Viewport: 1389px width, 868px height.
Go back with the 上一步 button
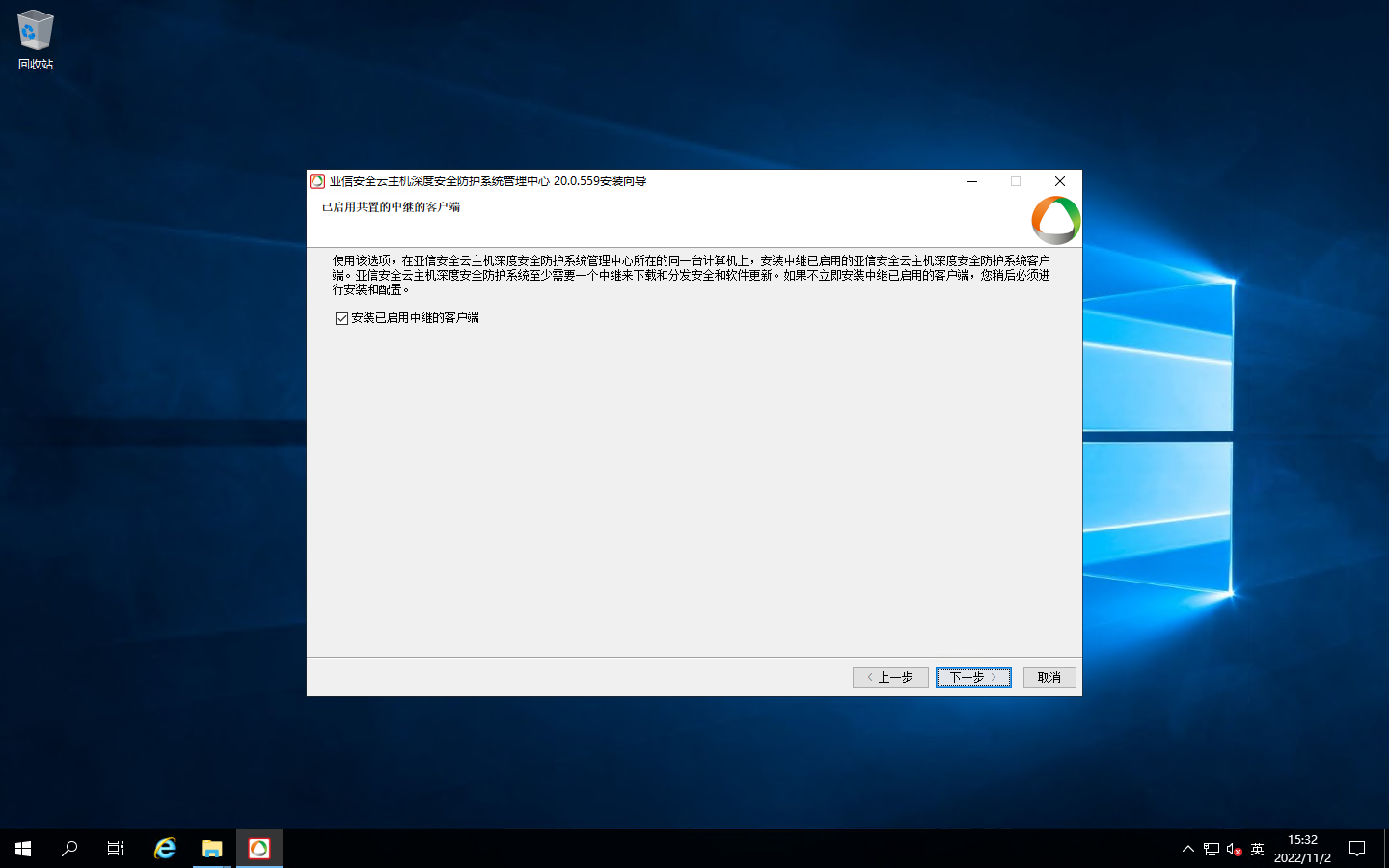pyautogui.click(x=889, y=677)
